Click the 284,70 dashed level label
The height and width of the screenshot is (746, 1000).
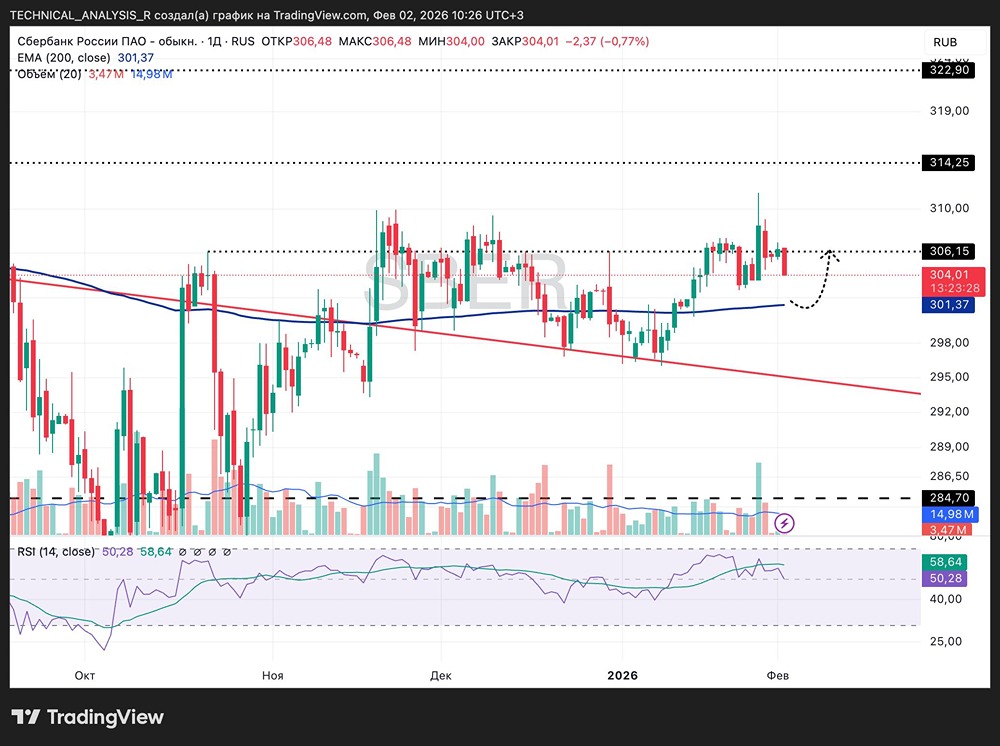point(950,498)
